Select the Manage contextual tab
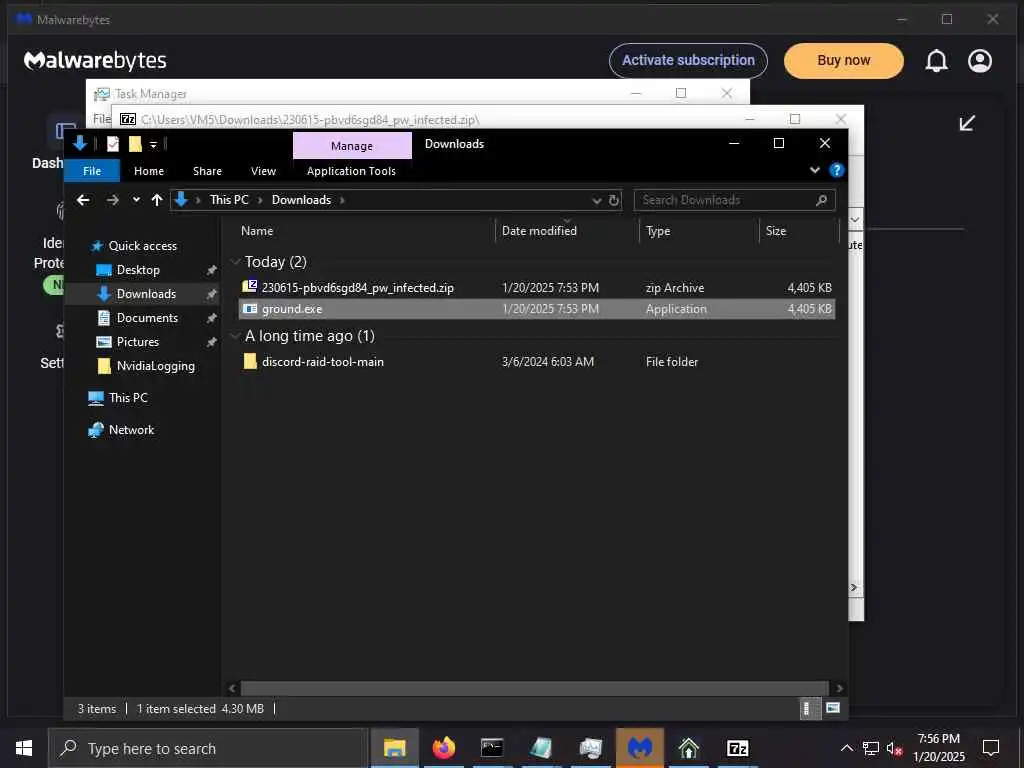This screenshot has width=1024, height=768. point(351,146)
